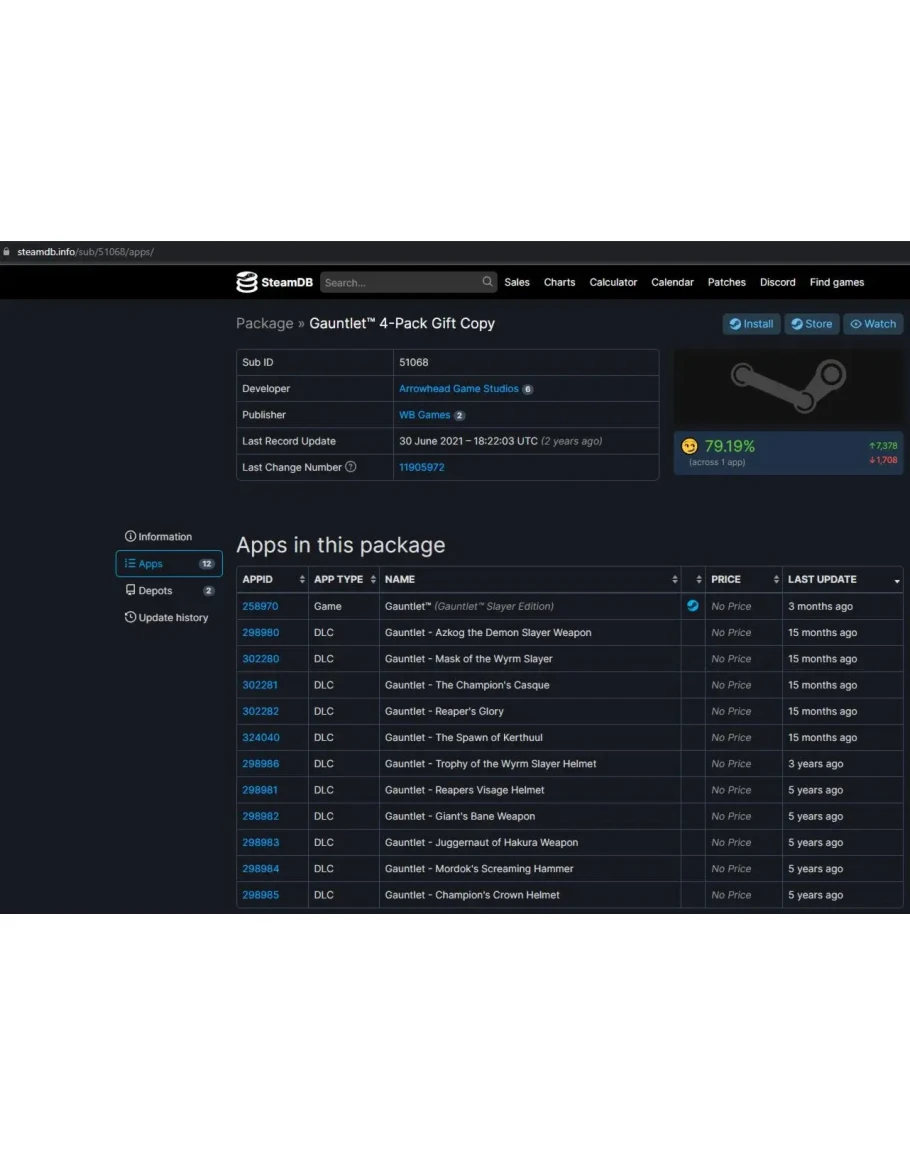
Task: Sort table by App Type column
Action: (x=343, y=580)
